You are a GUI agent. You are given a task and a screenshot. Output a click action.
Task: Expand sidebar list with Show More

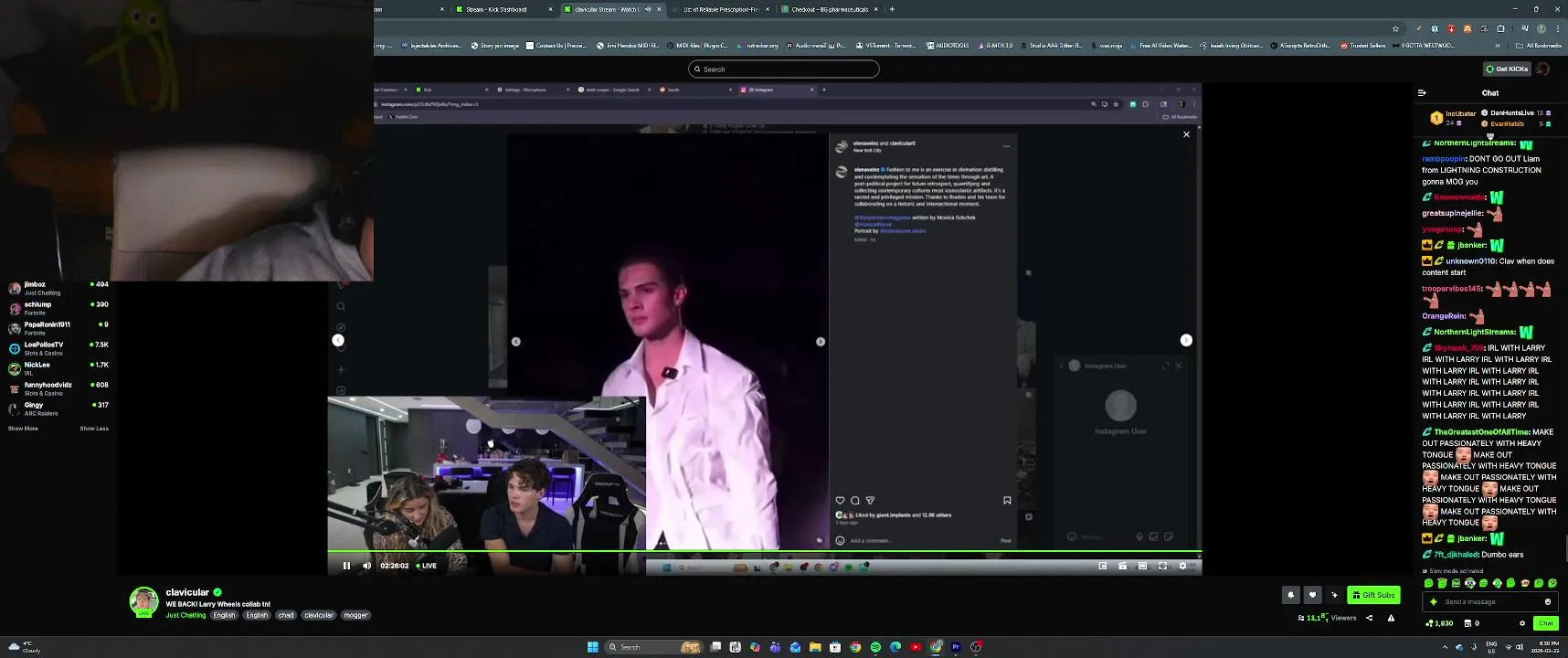pos(23,429)
